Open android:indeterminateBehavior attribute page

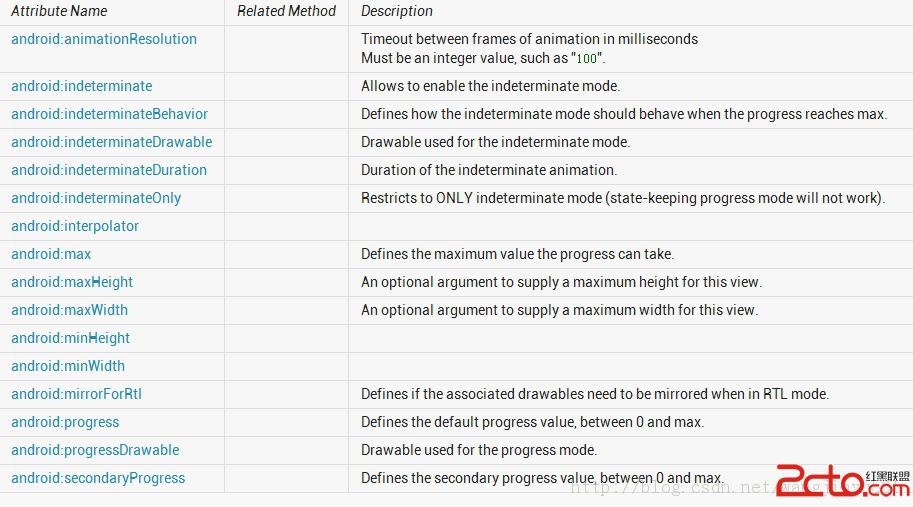click(x=110, y=114)
